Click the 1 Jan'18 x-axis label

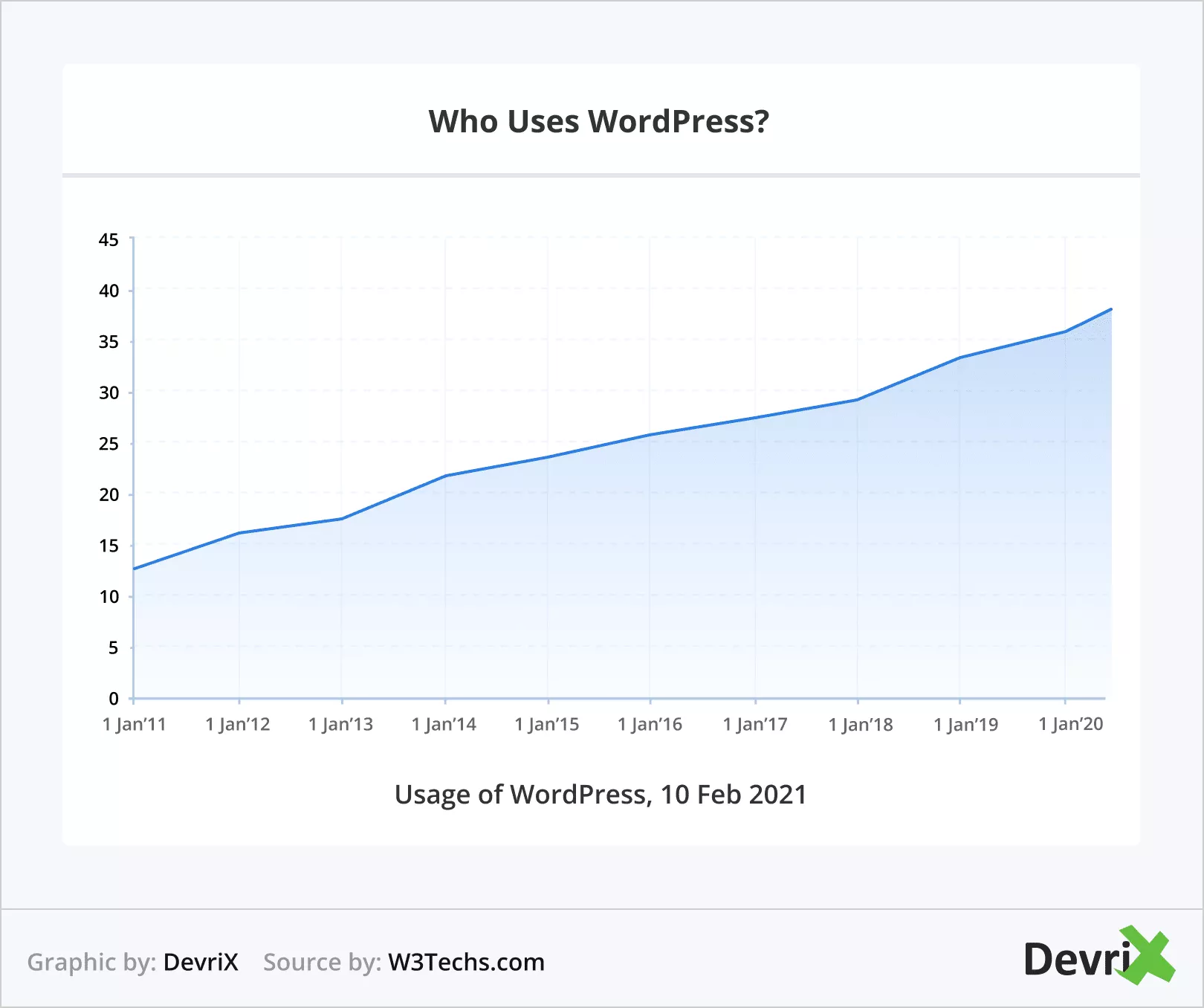(x=861, y=725)
